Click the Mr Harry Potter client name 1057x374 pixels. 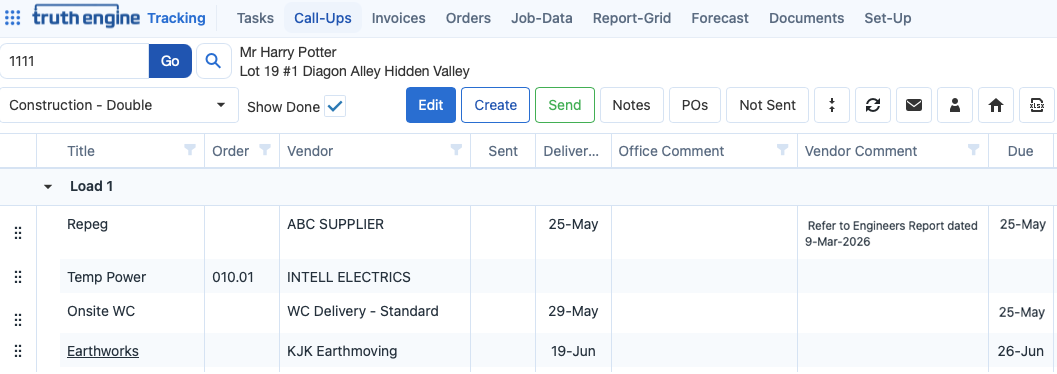[x=288, y=52]
